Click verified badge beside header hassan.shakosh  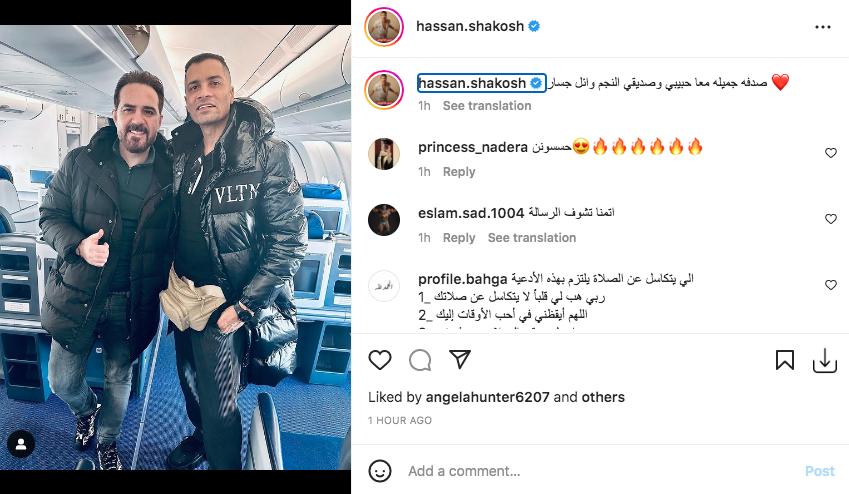[x=534, y=26]
